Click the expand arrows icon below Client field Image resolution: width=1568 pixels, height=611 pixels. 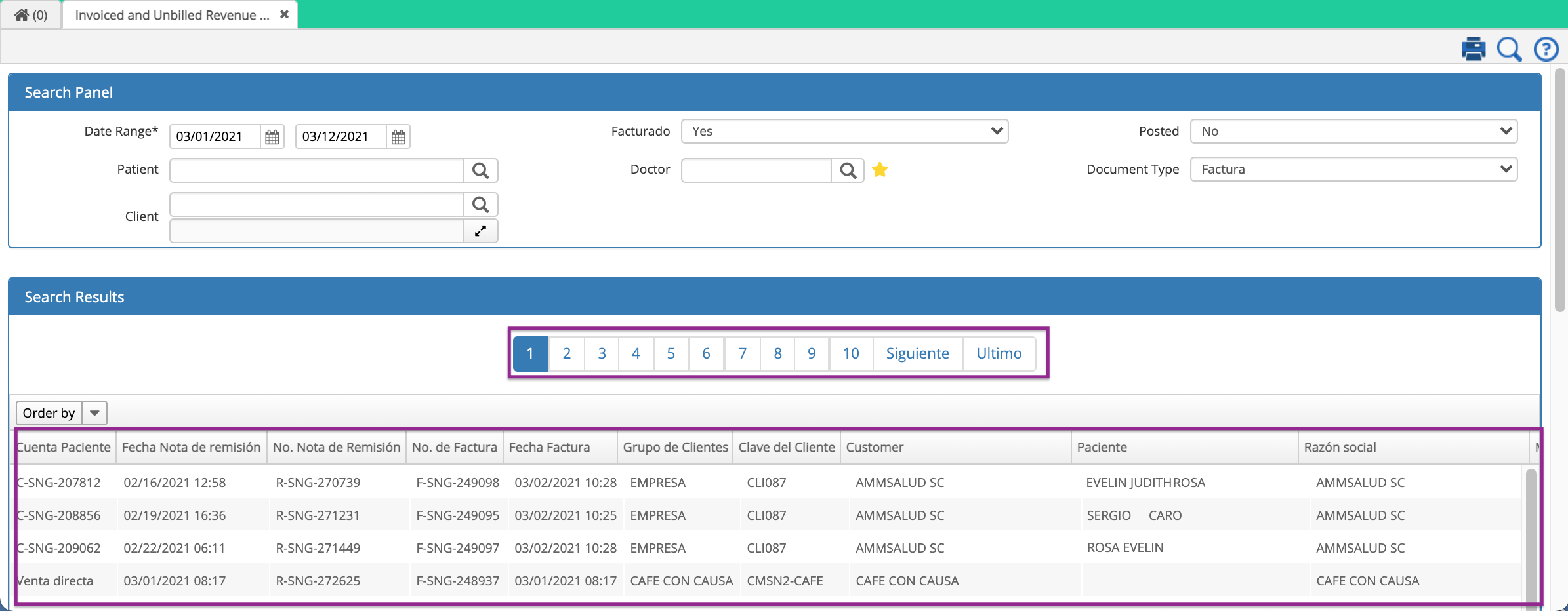tap(481, 231)
